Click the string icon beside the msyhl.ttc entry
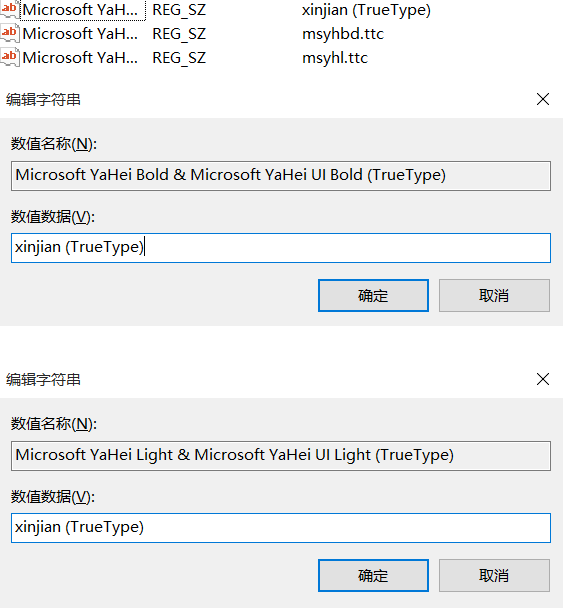The image size is (563, 608). click(x=9, y=57)
